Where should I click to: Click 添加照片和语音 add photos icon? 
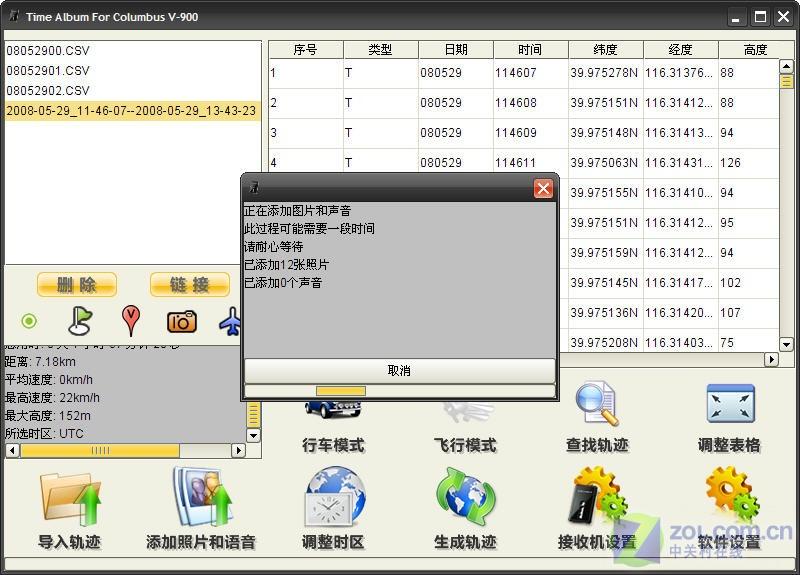pos(202,497)
